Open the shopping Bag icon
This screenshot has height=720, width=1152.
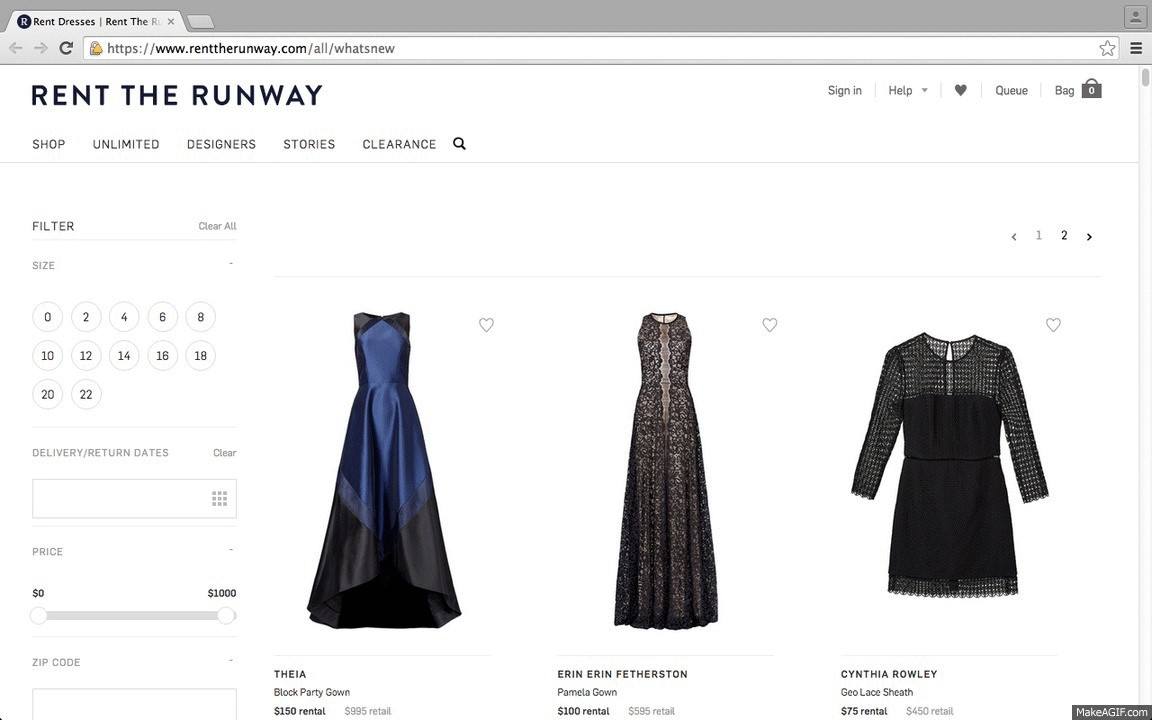(1091, 89)
